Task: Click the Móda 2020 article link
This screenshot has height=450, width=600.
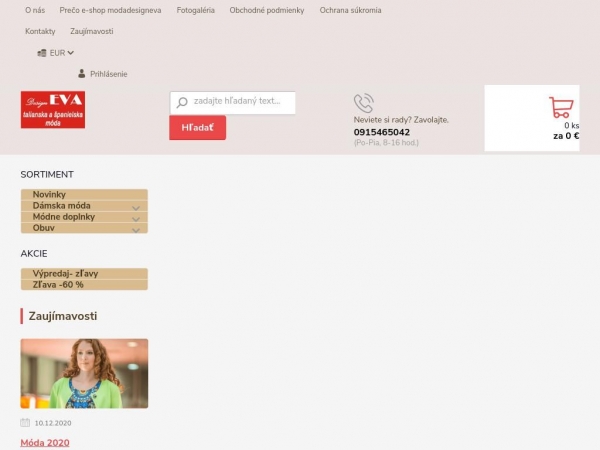Action: [45, 443]
